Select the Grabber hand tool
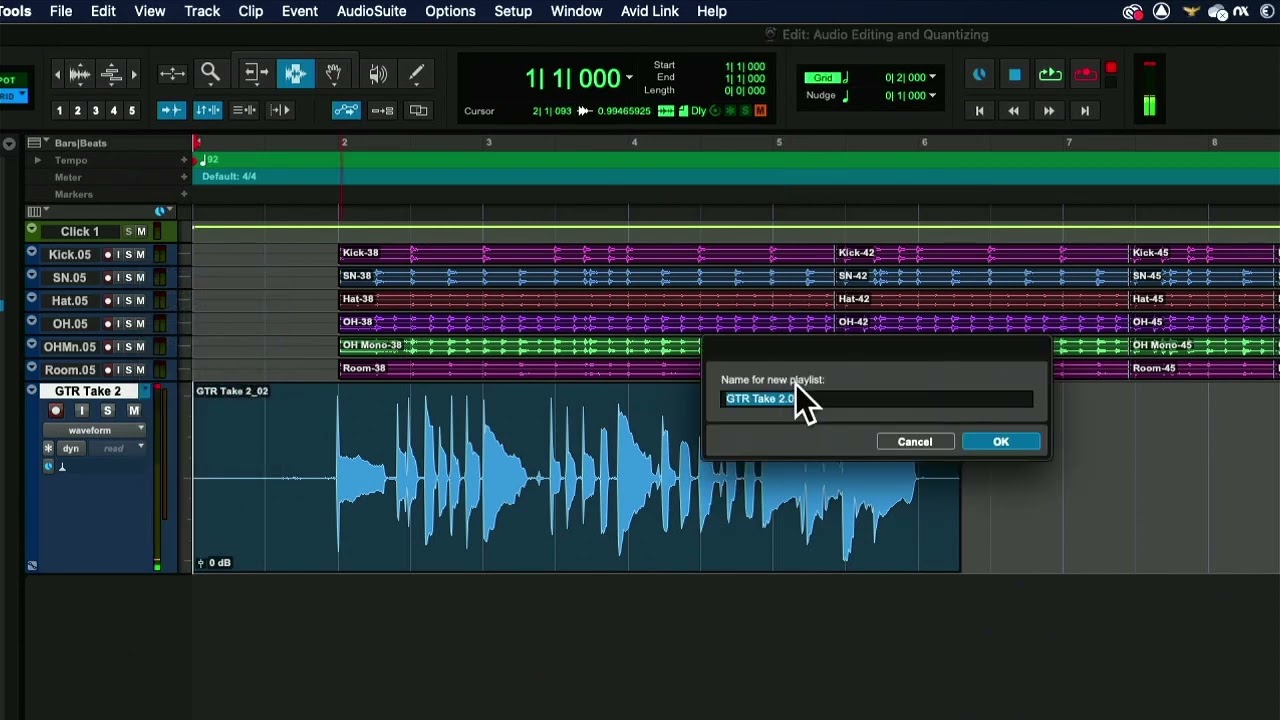Viewport: 1280px width, 720px height. (x=334, y=73)
